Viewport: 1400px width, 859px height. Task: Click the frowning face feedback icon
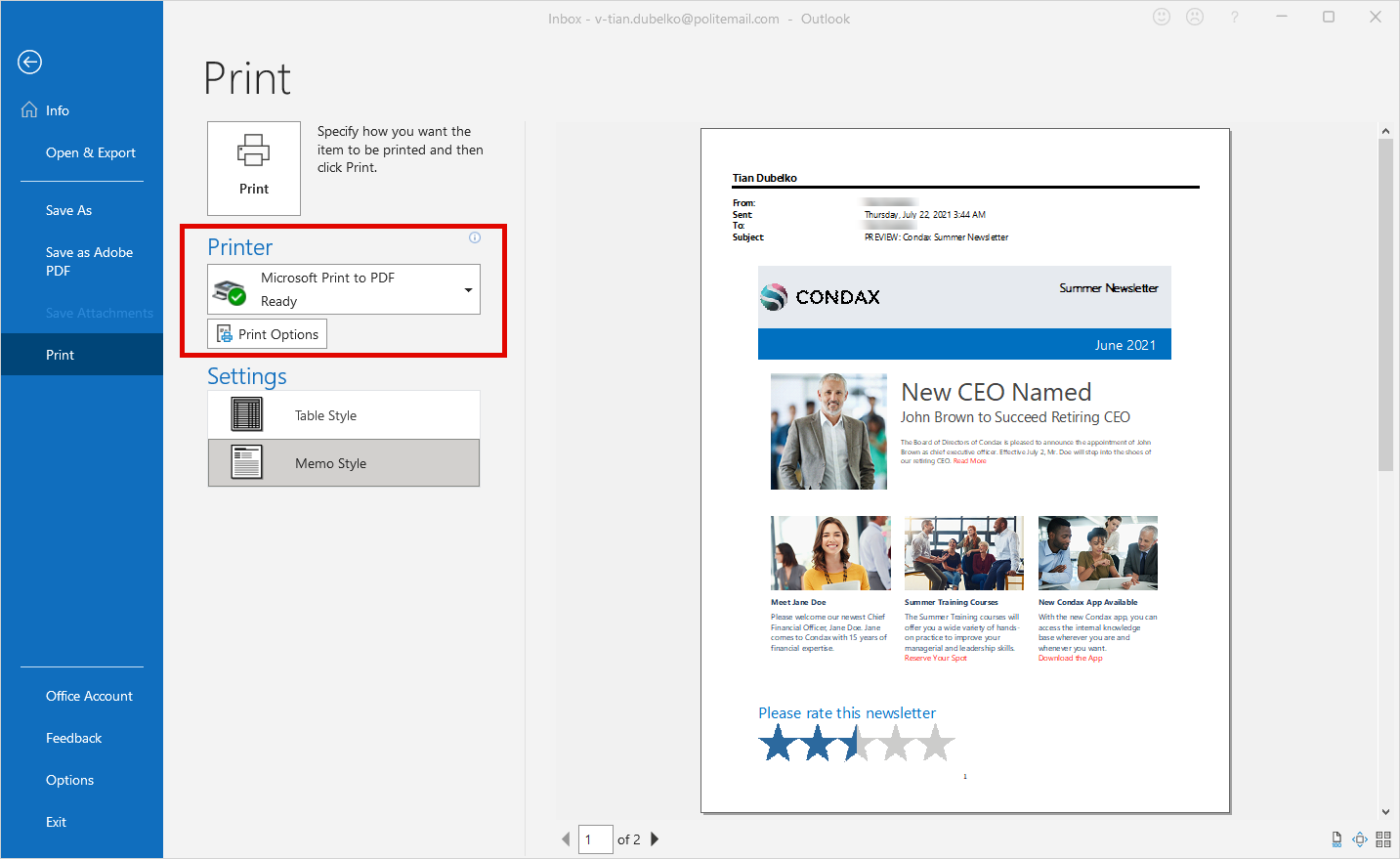coord(1195,17)
